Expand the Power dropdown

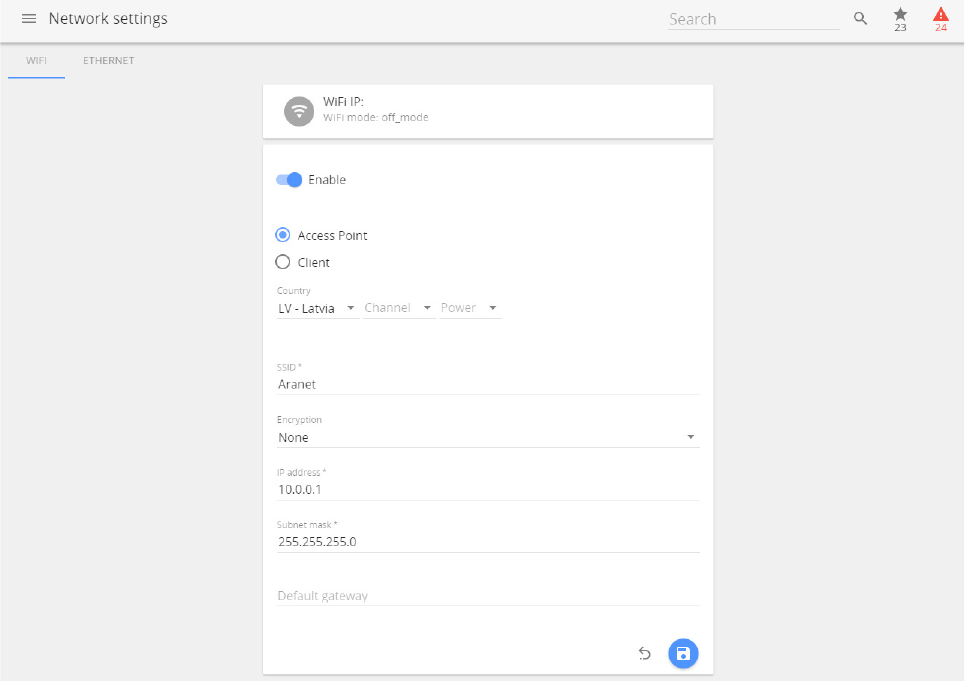(470, 308)
